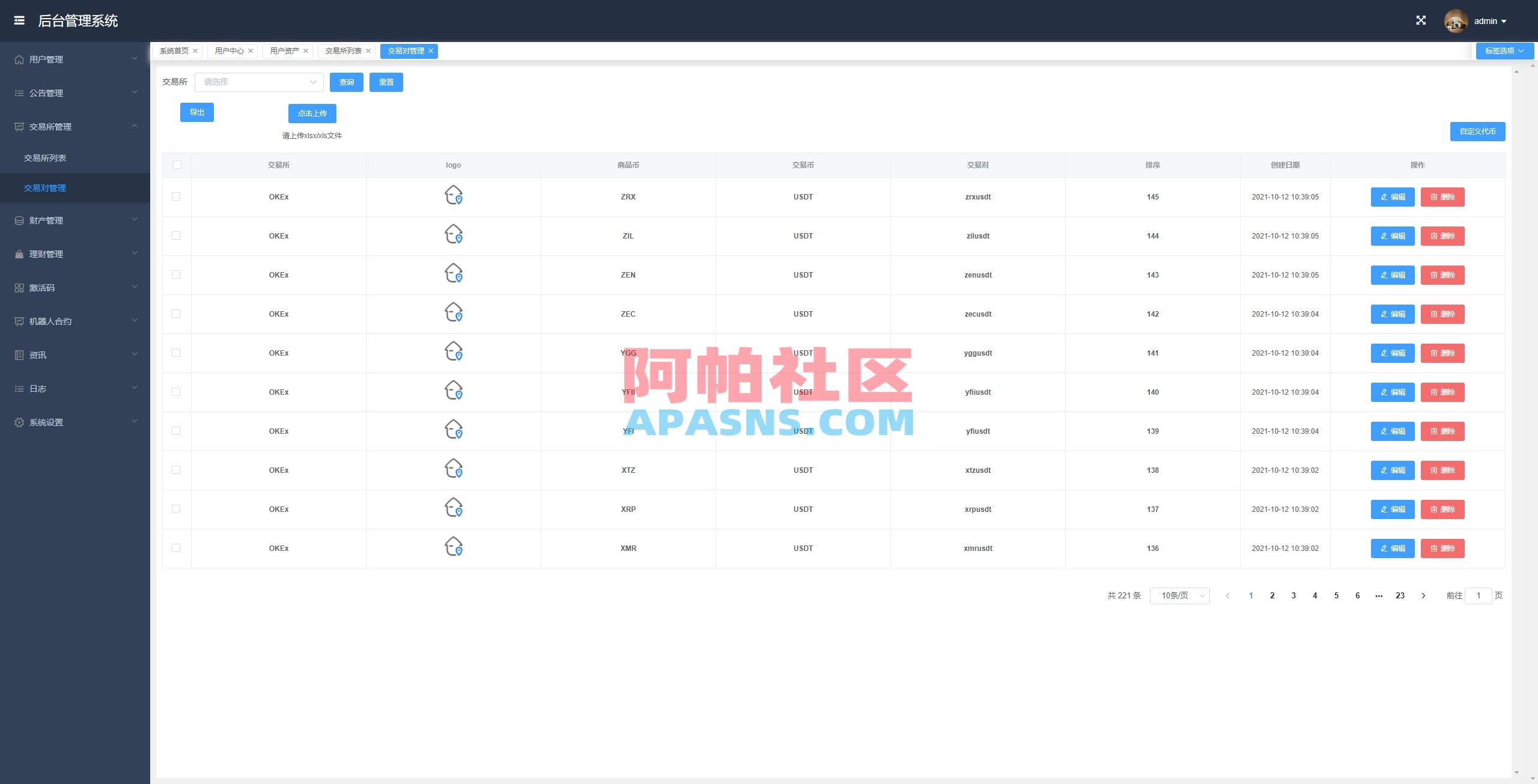Open the 交易所 请选择 dropdown

[258, 82]
